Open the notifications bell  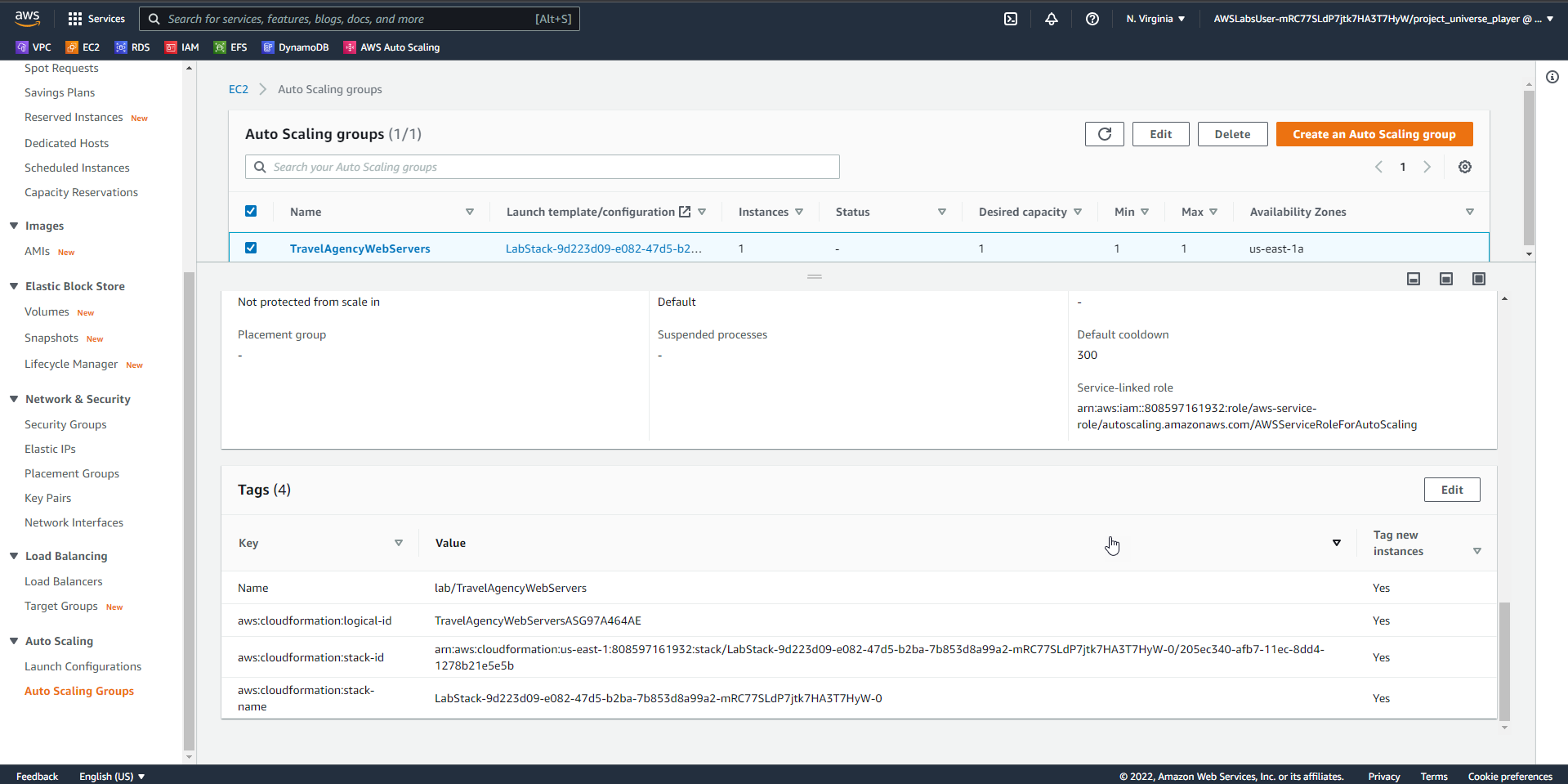click(1052, 19)
